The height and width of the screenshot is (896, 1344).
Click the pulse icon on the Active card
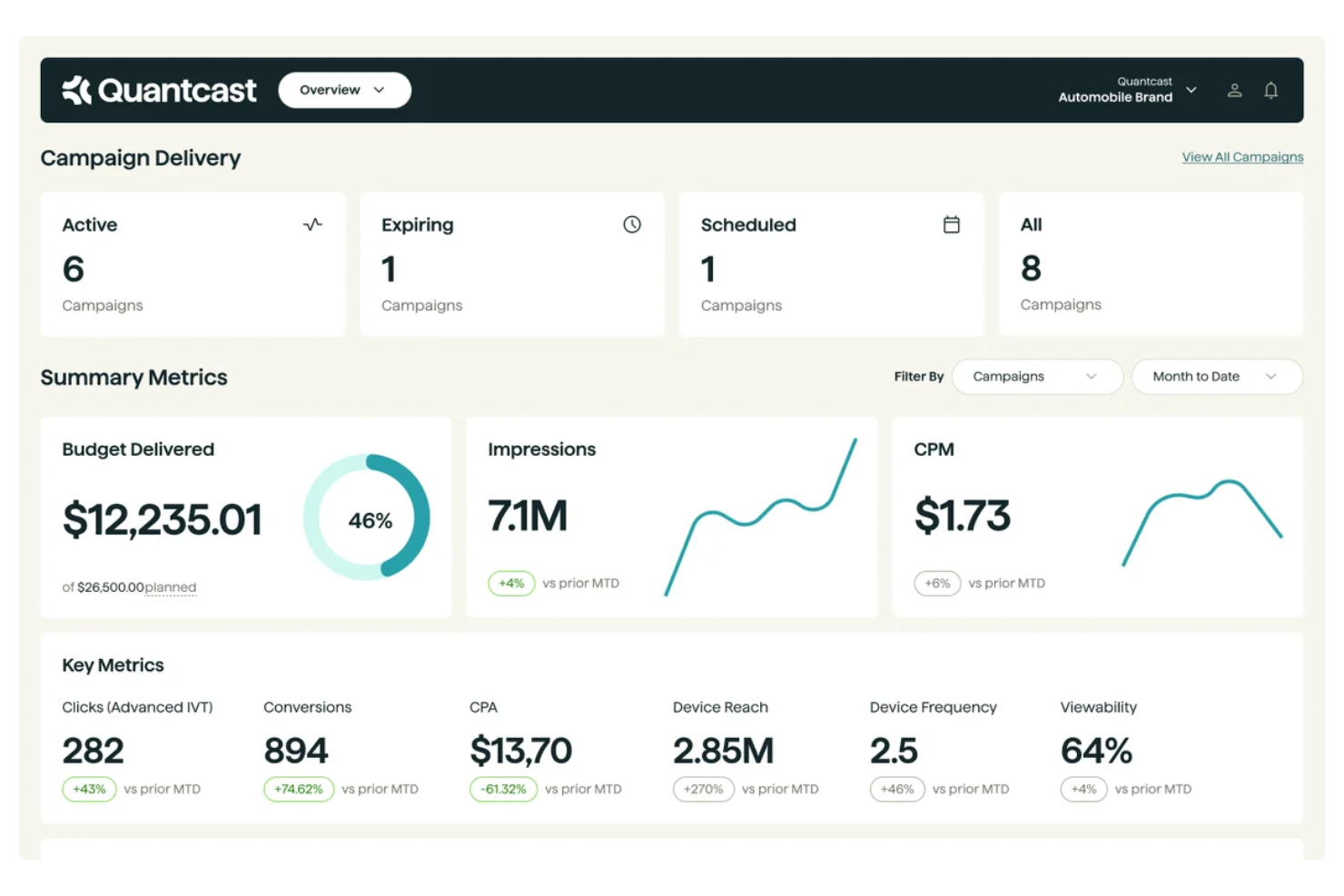pyautogui.click(x=312, y=224)
